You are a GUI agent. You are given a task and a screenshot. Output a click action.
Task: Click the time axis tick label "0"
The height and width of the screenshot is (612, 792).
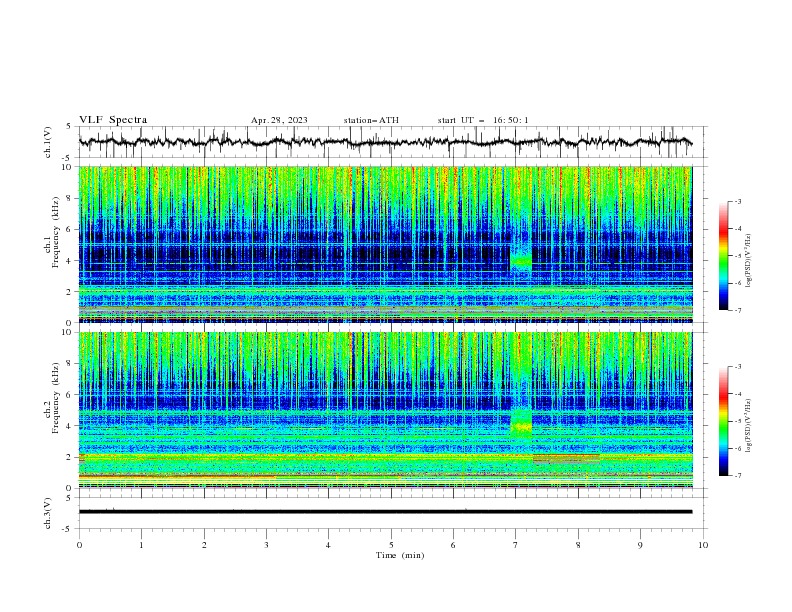click(79, 545)
